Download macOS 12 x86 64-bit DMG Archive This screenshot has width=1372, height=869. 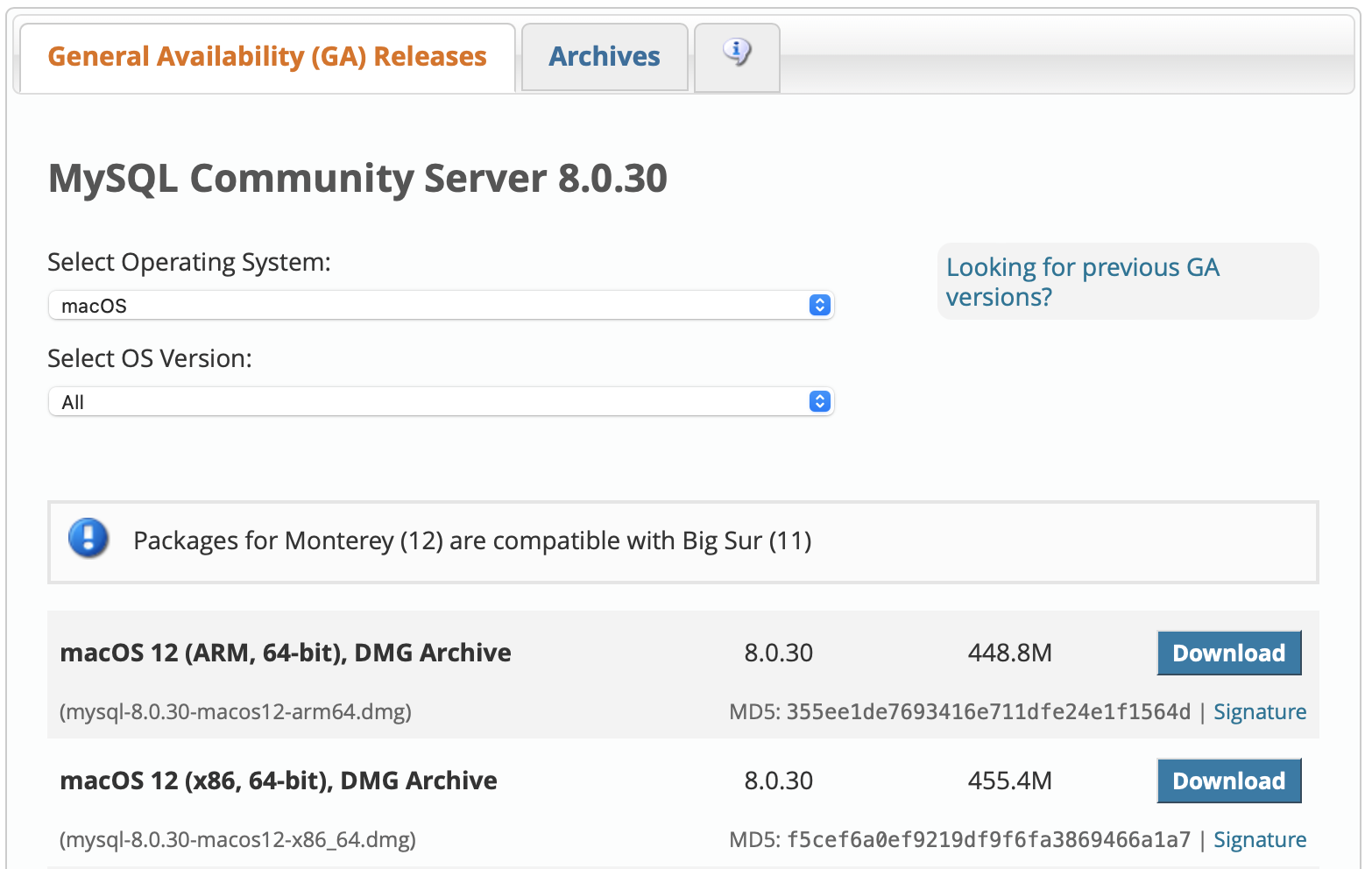click(1229, 781)
